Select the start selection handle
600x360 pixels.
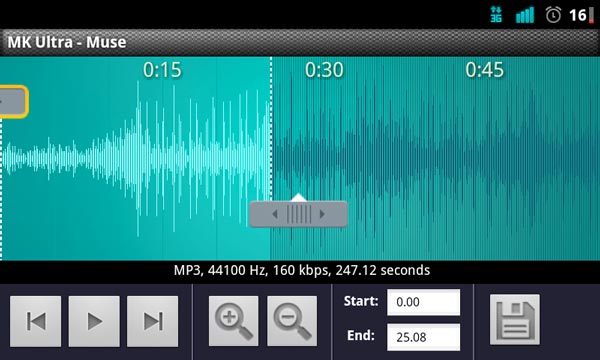coord(14,102)
